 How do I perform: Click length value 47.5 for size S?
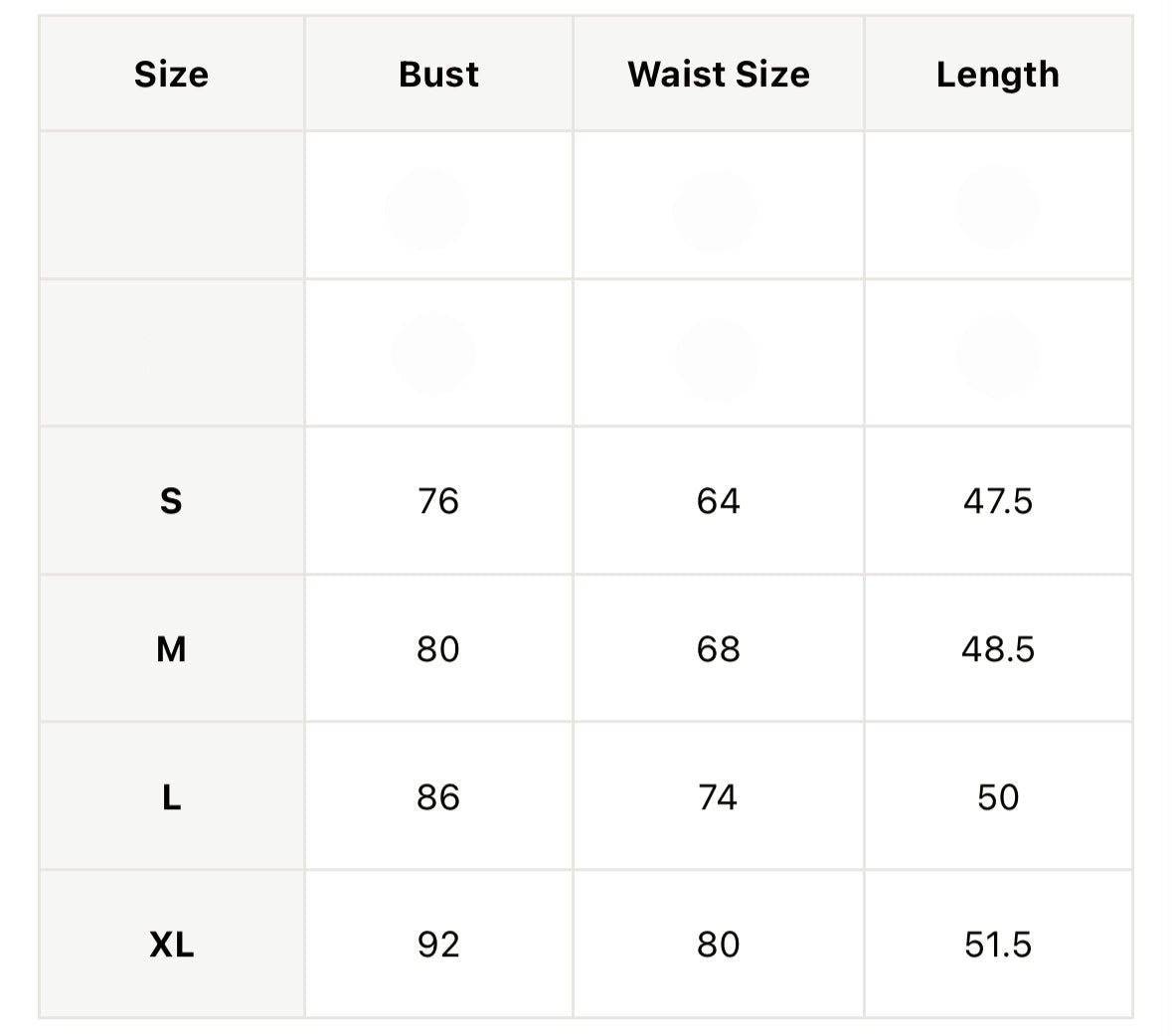(x=998, y=501)
